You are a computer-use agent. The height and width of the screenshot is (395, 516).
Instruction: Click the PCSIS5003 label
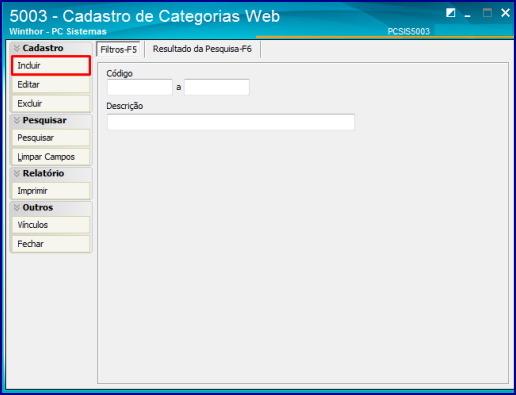(x=409, y=31)
